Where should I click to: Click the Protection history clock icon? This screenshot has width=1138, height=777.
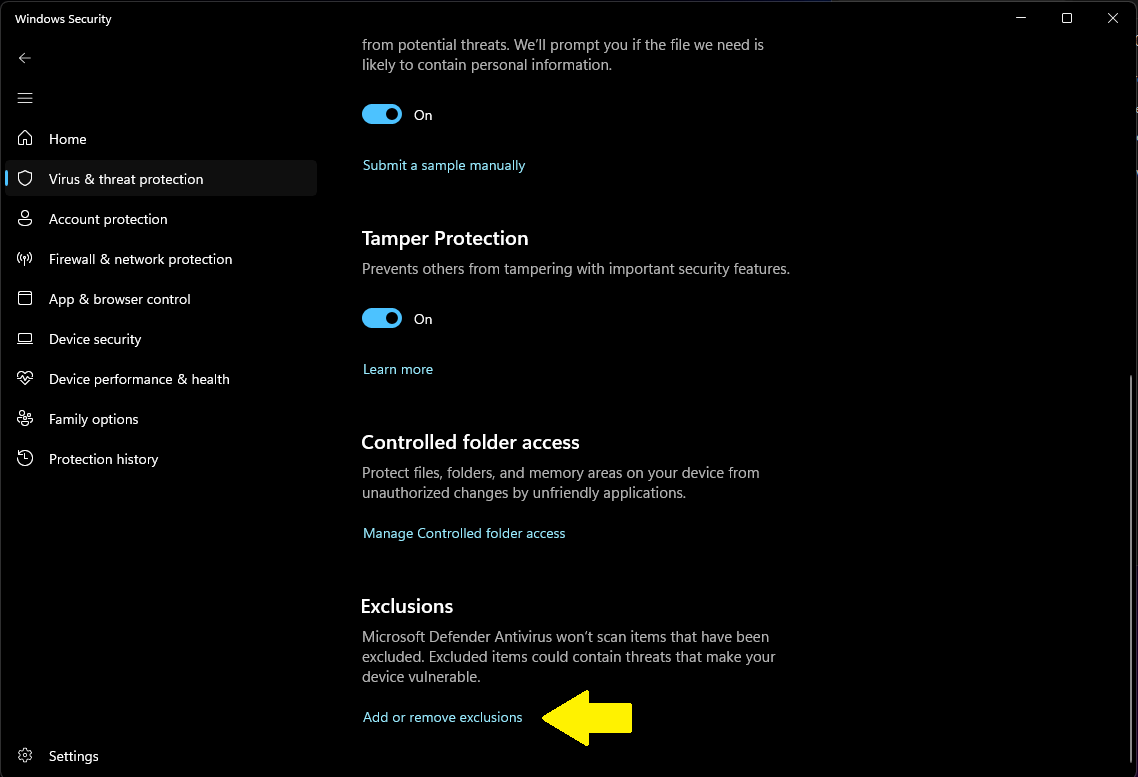[x=26, y=459]
